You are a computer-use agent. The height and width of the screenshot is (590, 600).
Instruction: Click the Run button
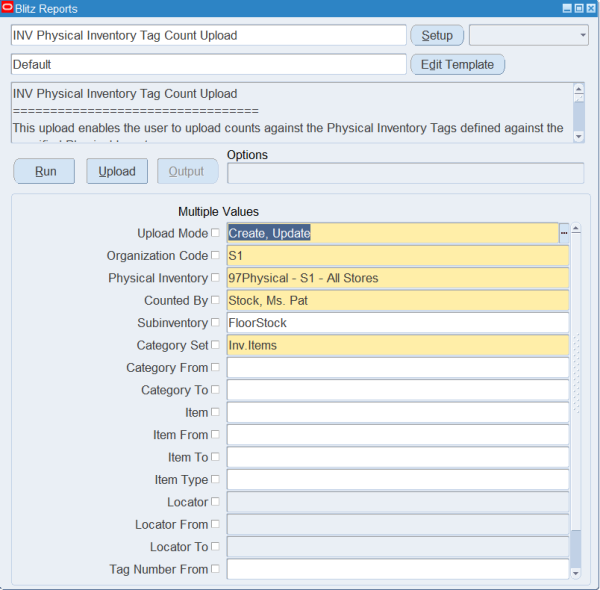pos(44,171)
